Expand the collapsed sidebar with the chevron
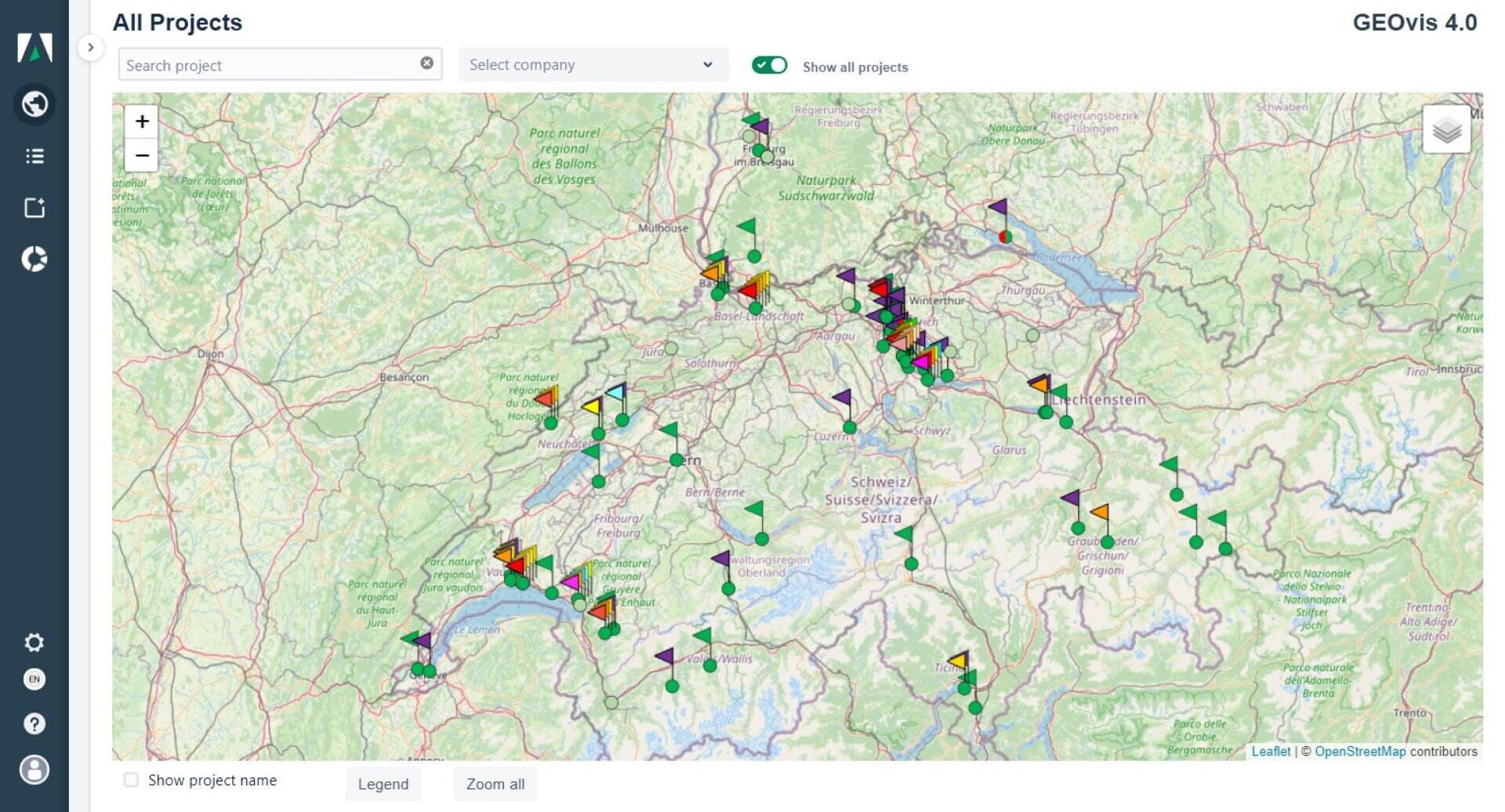 (91, 48)
